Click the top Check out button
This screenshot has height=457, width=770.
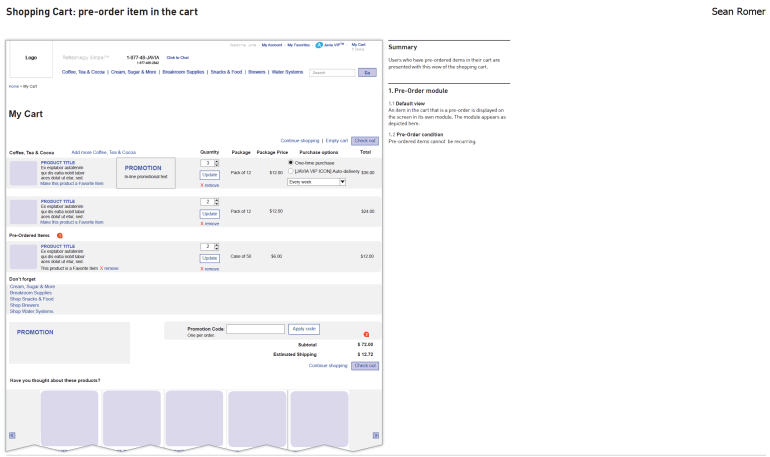tap(365, 141)
